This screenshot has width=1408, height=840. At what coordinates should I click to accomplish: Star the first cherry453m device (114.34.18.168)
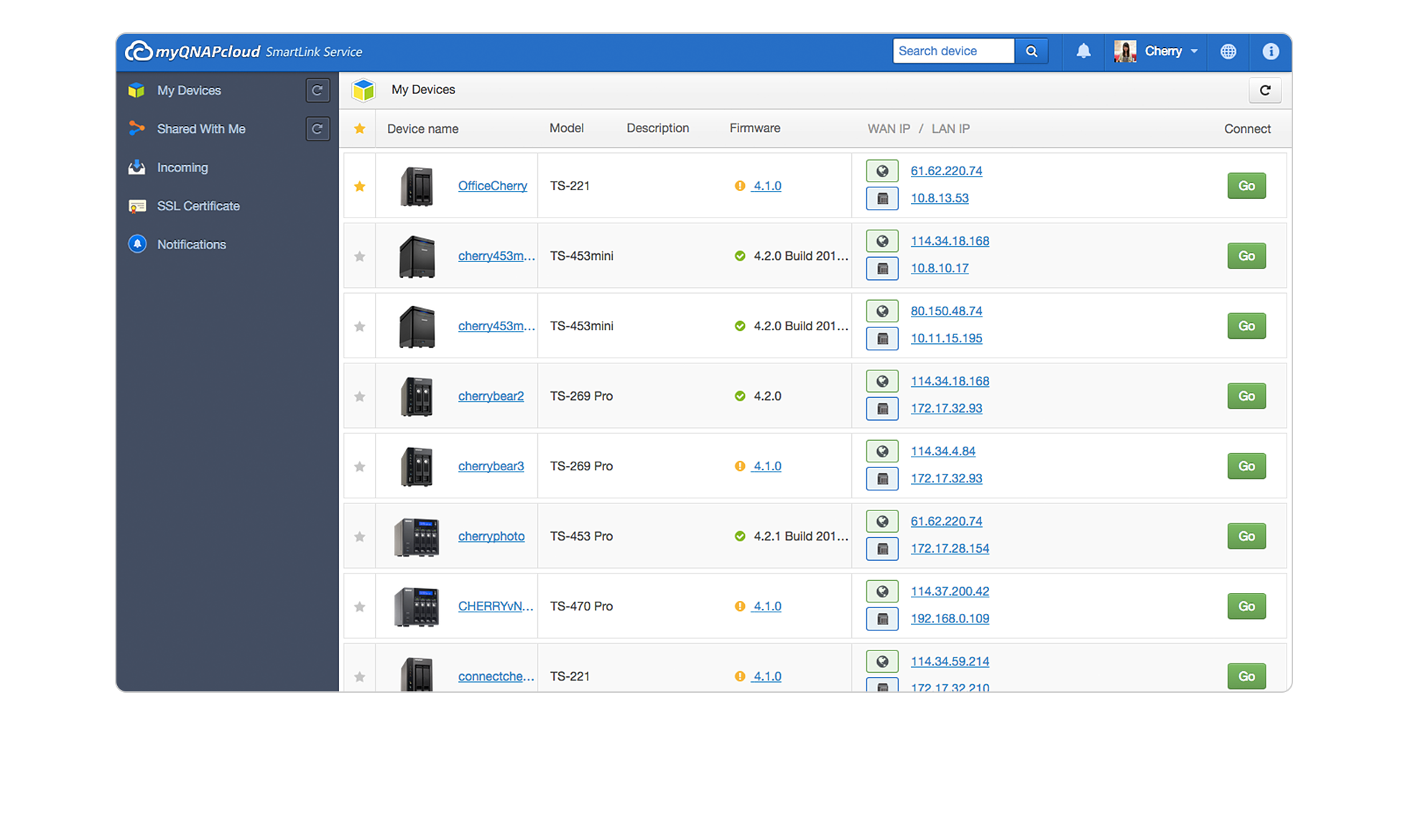(360, 256)
